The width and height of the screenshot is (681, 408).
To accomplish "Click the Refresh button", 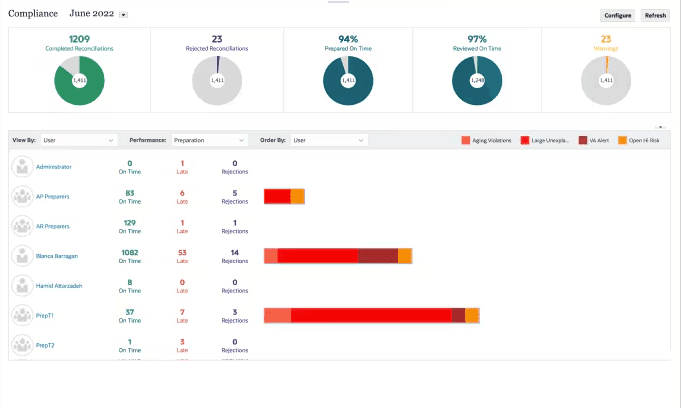I will pyautogui.click(x=655, y=15).
